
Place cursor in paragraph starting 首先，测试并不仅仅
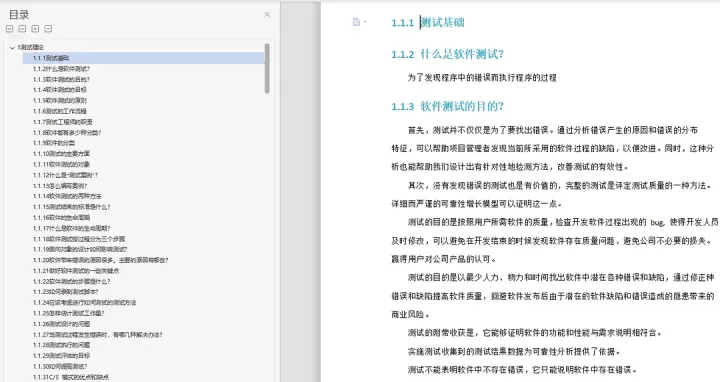552,148
